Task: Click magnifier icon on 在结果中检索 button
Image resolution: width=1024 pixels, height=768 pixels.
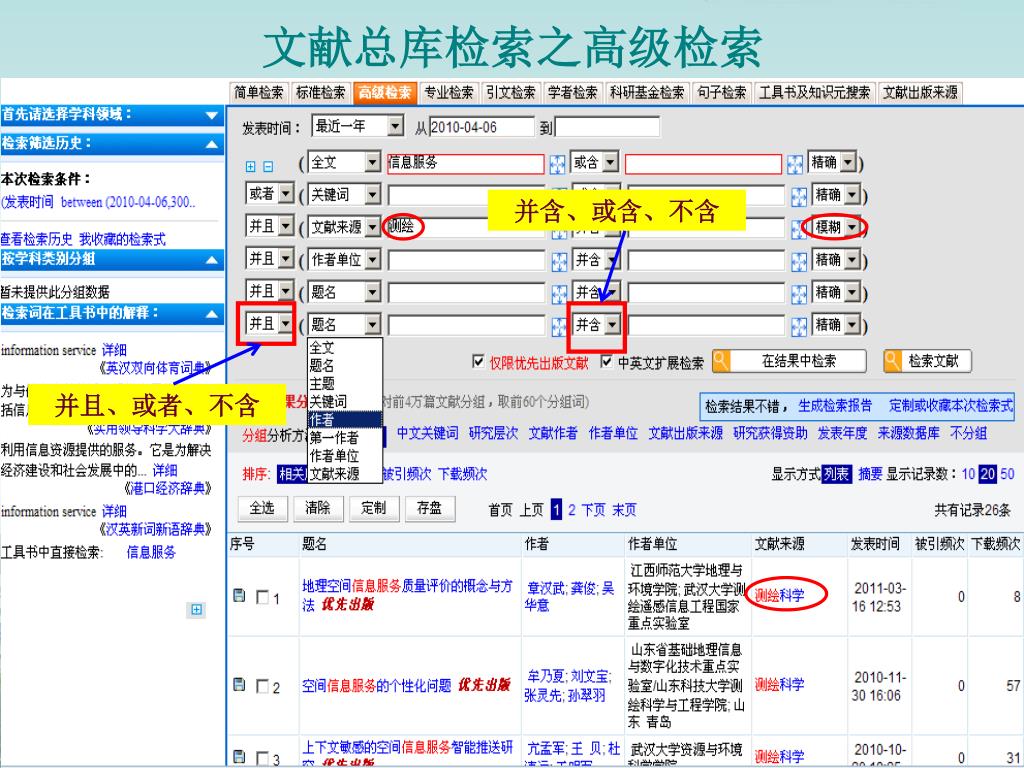Action: coord(720,361)
